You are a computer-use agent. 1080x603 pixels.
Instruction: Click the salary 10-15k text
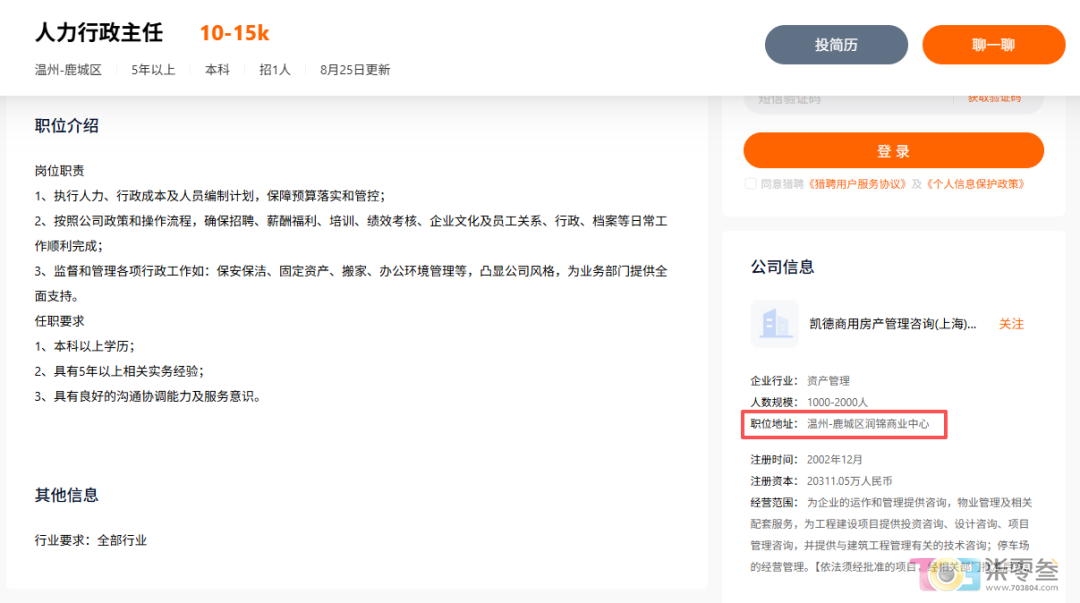234,33
